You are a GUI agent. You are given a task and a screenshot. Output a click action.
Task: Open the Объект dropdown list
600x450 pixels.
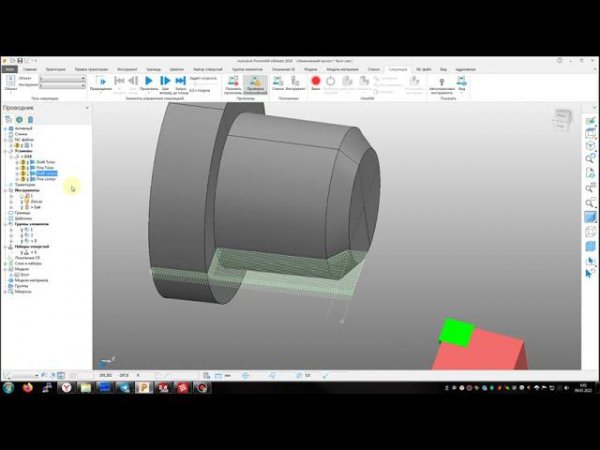[x=62, y=78]
